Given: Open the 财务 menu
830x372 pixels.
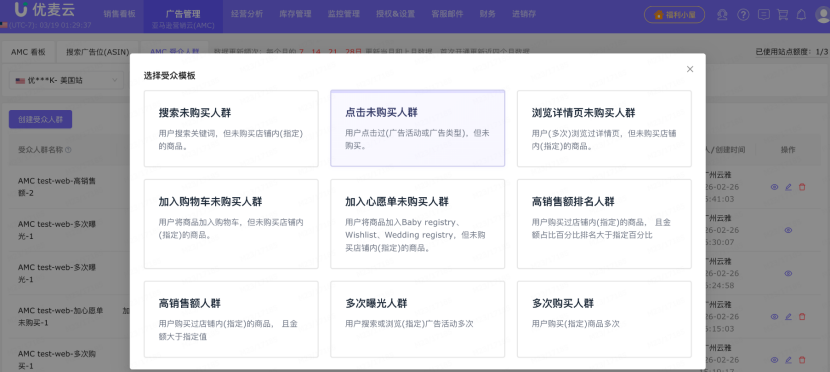Looking at the screenshot, I should (x=488, y=14).
